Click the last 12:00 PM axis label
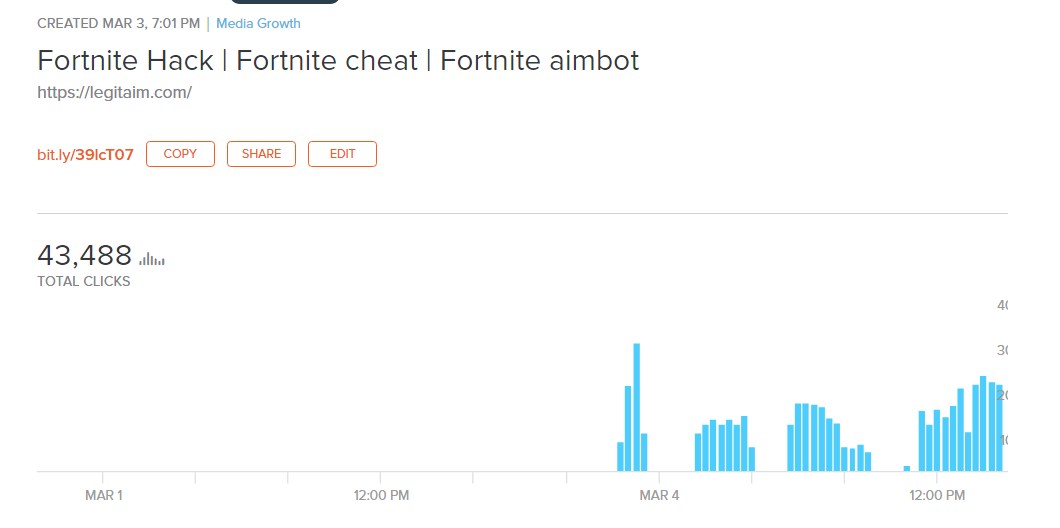The image size is (1060, 528). pos(937,495)
